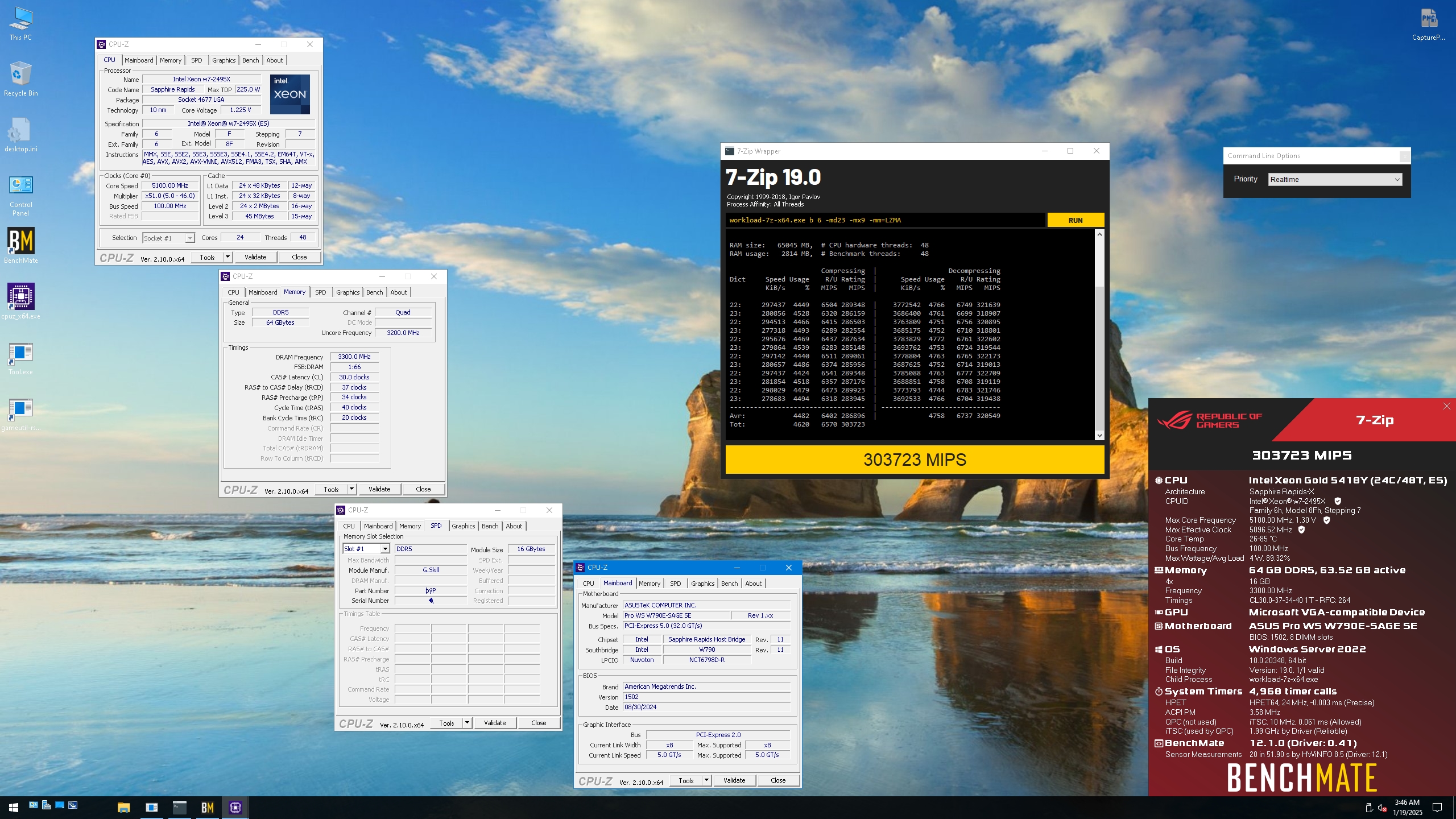Click Validate in CPU-Z CPU window
The image size is (1456, 819).
[x=255, y=257]
